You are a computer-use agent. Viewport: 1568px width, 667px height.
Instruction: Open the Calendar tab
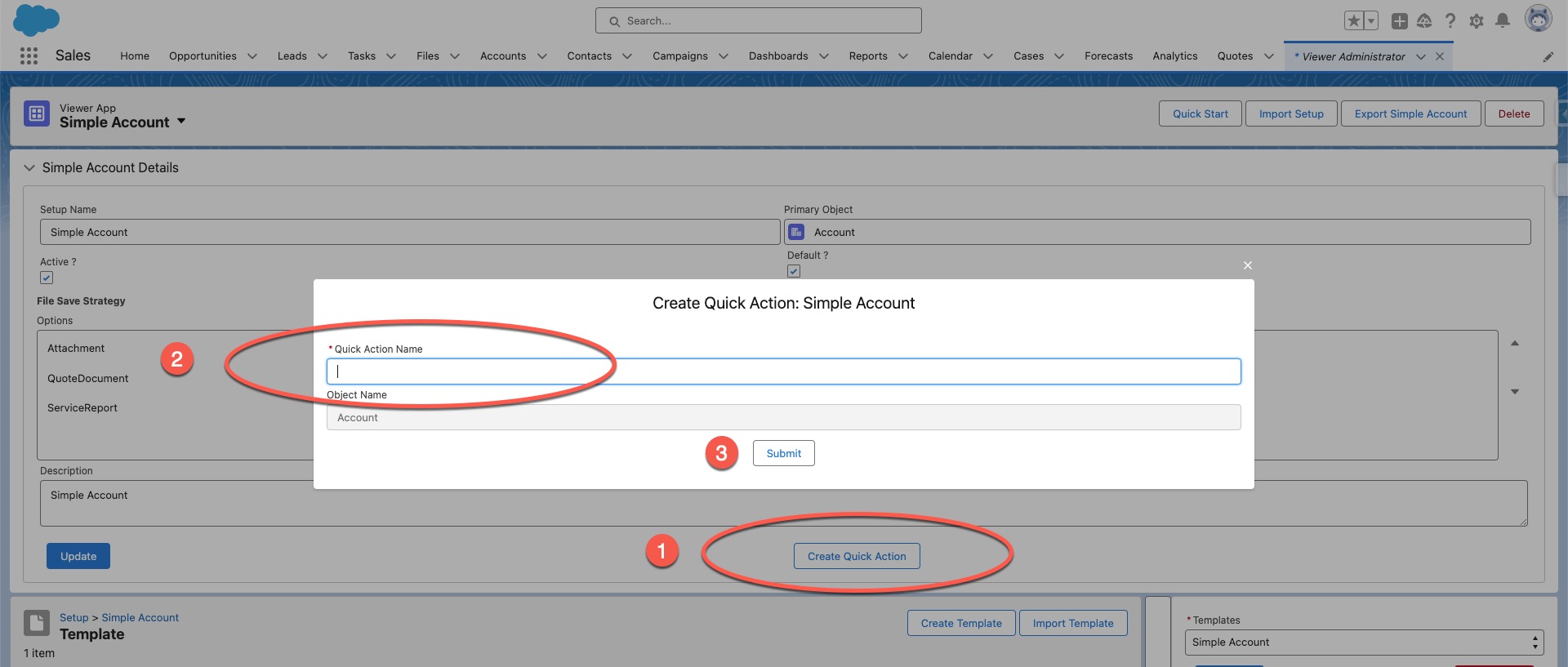coord(951,56)
